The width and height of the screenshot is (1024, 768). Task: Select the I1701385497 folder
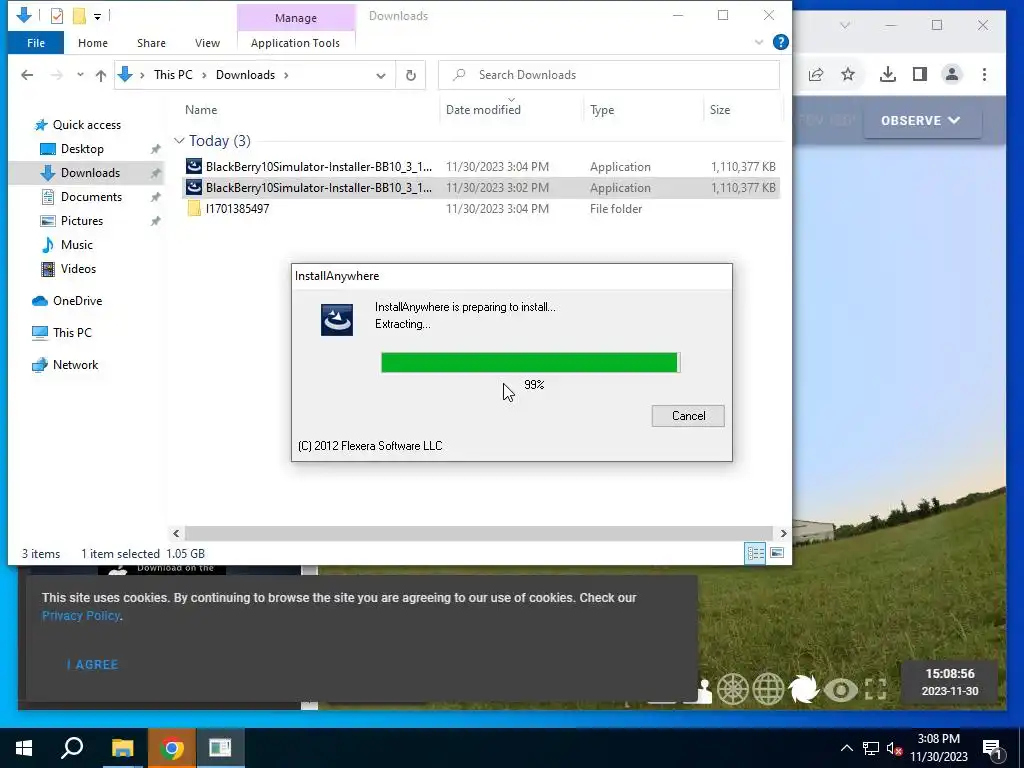pyautogui.click(x=481, y=208)
